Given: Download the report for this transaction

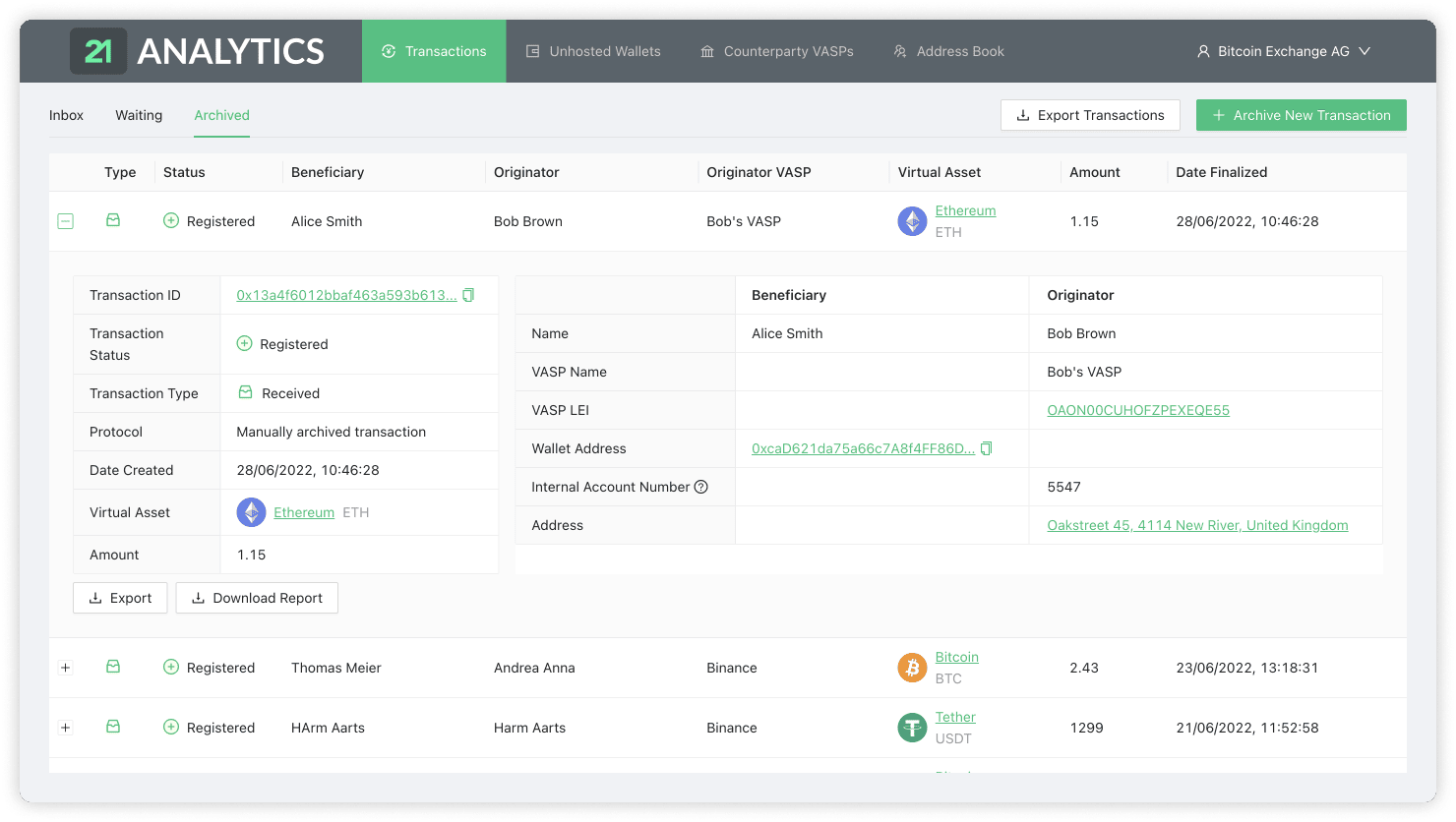Looking at the screenshot, I should pyautogui.click(x=257, y=598).
